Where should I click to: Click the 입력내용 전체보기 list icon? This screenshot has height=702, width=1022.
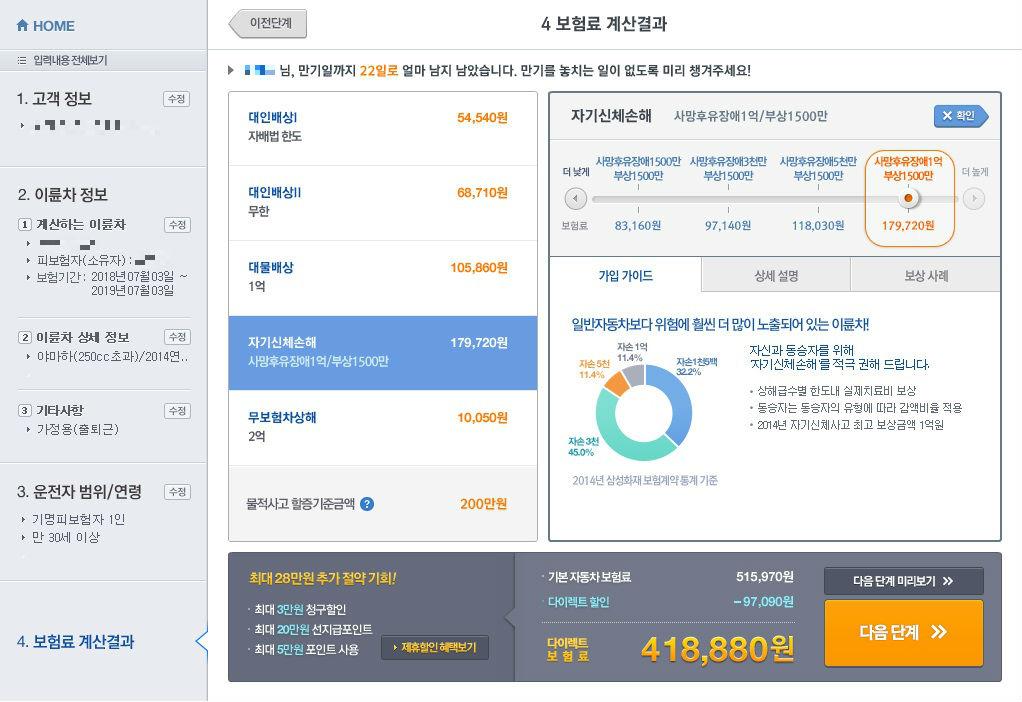(22, 61)
